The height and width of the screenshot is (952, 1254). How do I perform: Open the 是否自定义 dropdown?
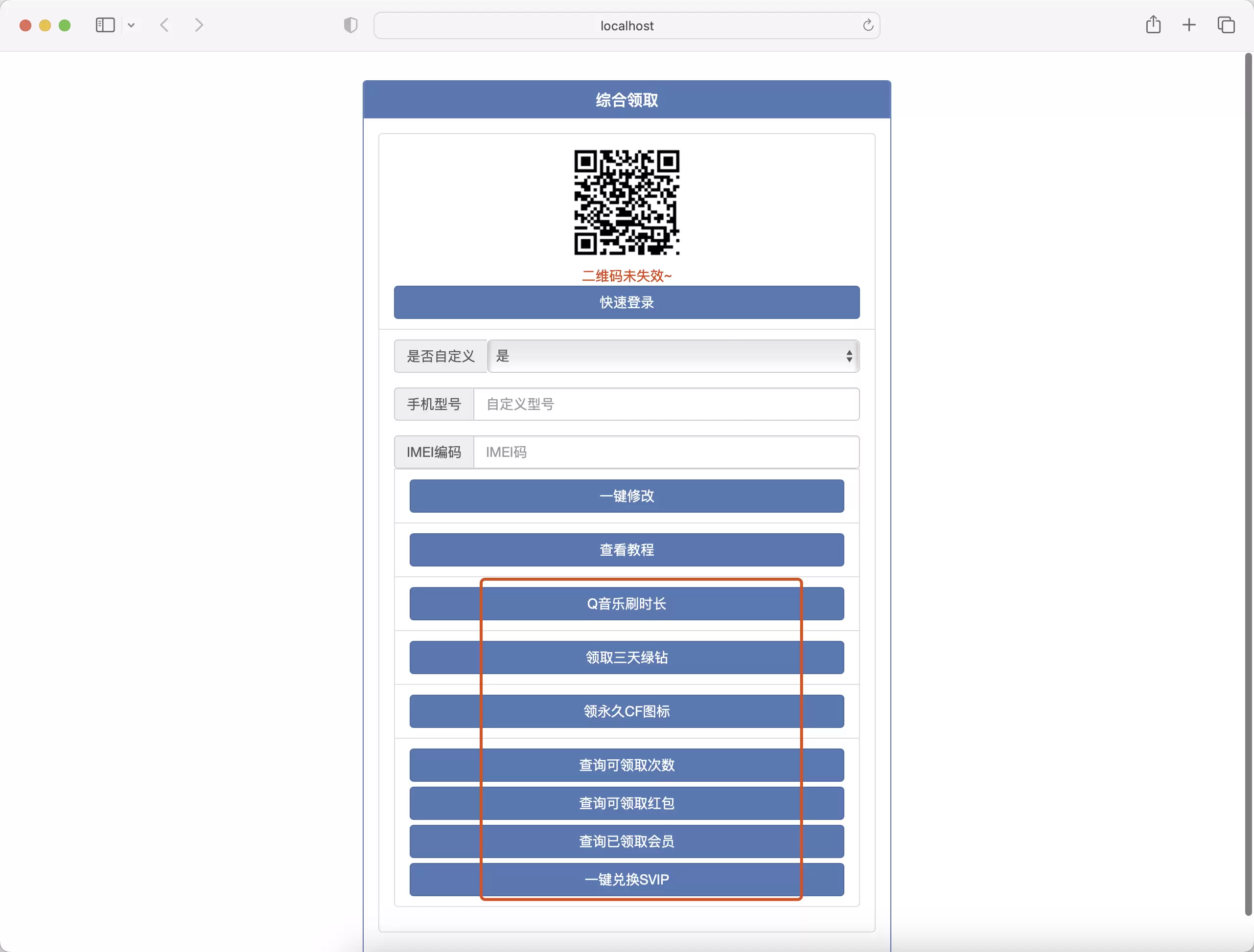point(673,356)
